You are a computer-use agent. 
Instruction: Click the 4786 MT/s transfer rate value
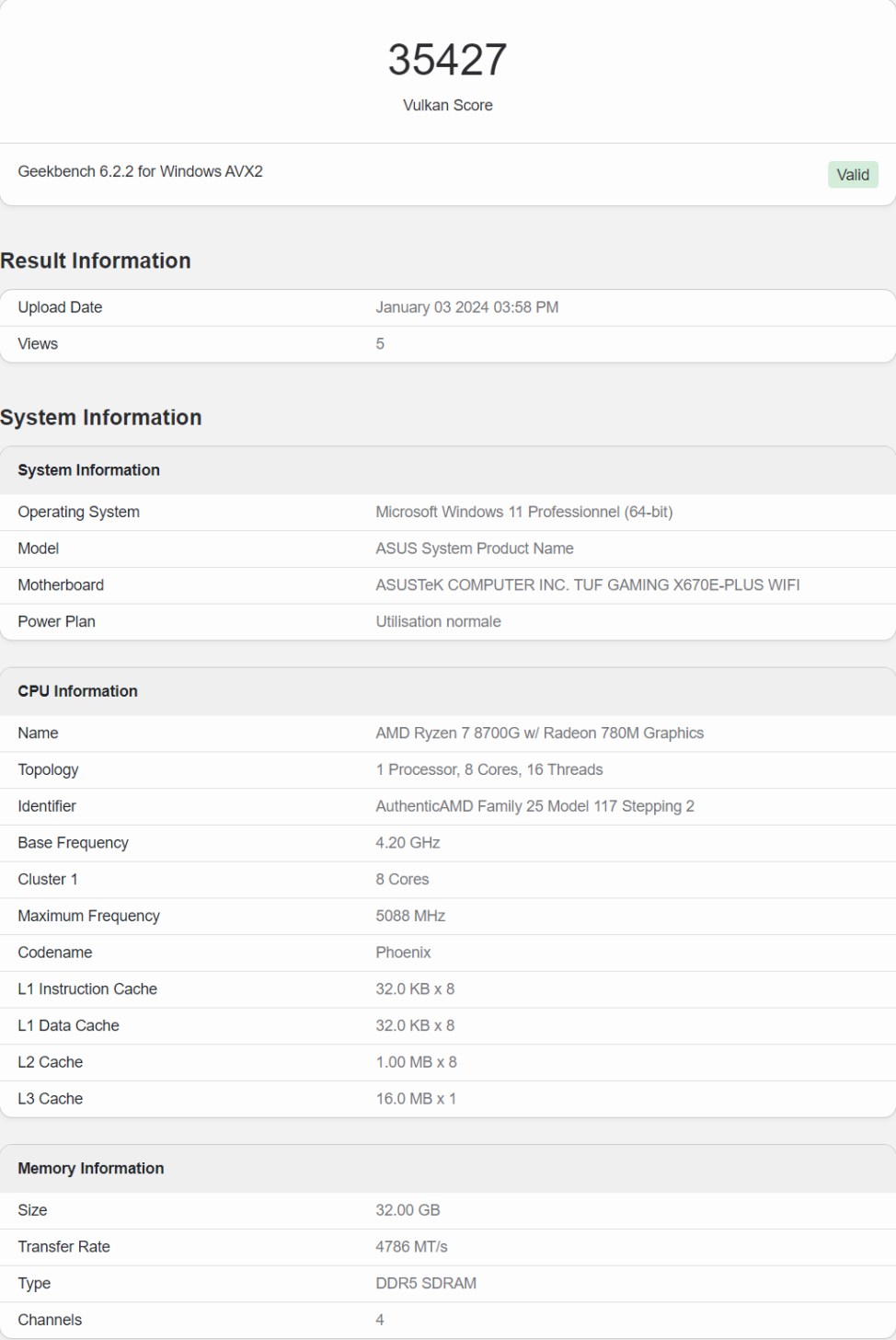point(411,1247)
